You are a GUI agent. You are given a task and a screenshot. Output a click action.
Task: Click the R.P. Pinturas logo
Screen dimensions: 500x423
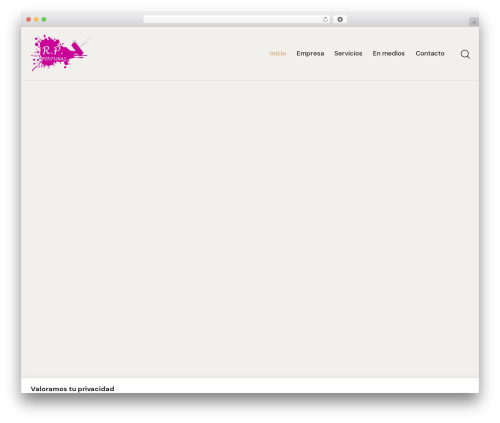coord(60,53)
